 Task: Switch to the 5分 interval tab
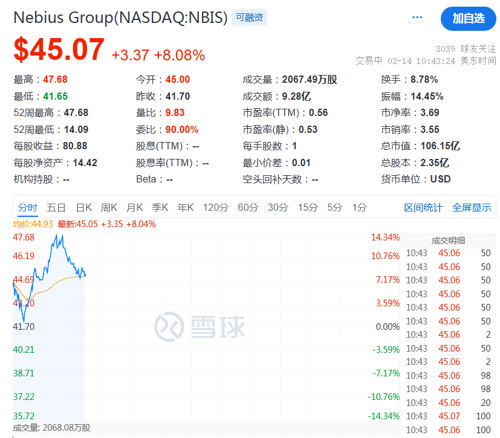pyautogui.click(x=334, y=208)
